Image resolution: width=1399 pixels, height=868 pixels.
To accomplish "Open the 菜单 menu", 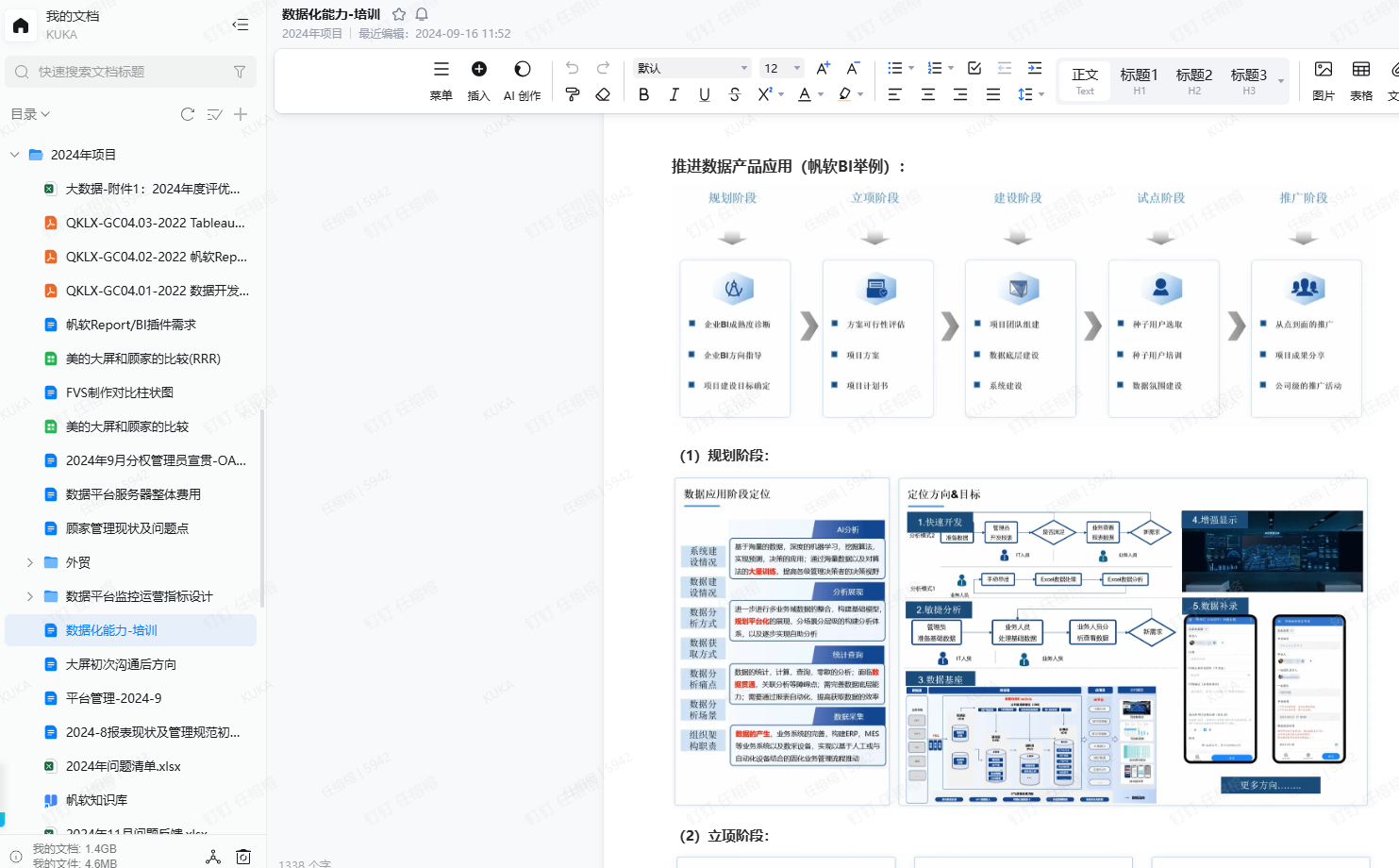I will (441, 80).
